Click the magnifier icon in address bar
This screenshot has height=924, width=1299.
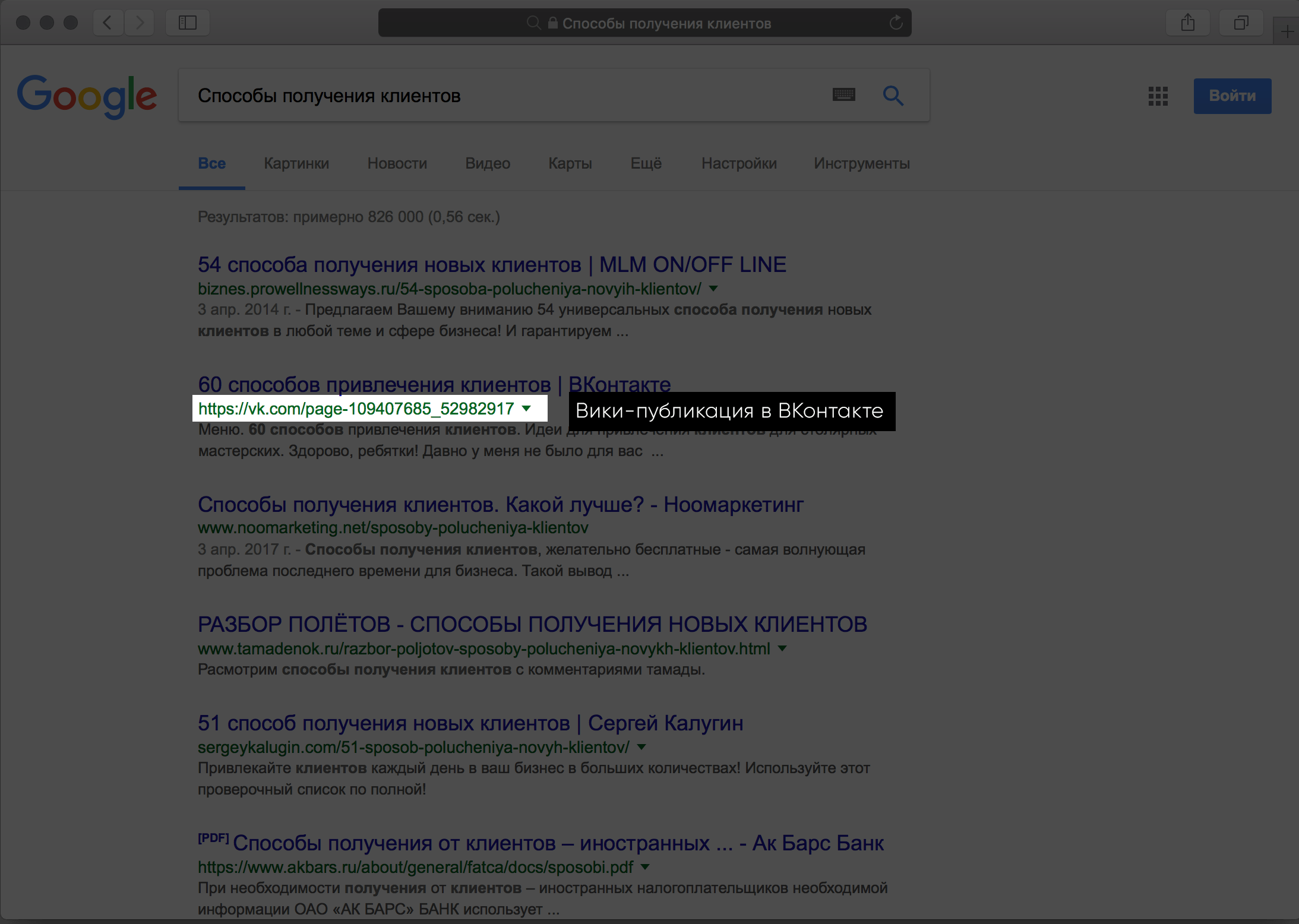click(x=533, y=23)
